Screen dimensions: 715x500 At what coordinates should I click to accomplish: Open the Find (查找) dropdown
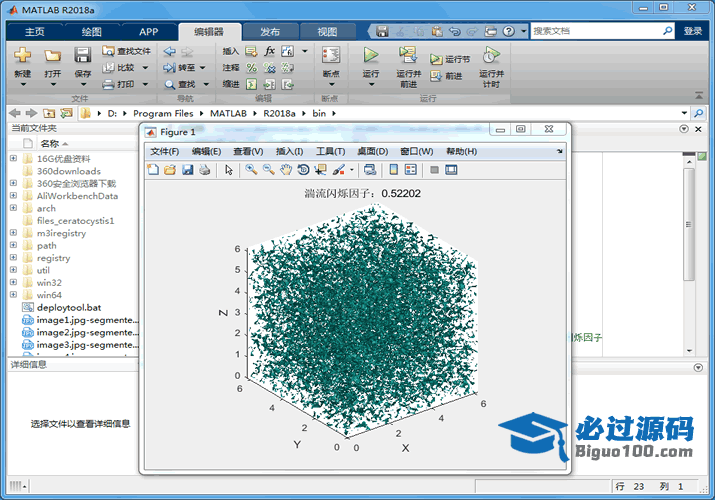coord(206,84)
